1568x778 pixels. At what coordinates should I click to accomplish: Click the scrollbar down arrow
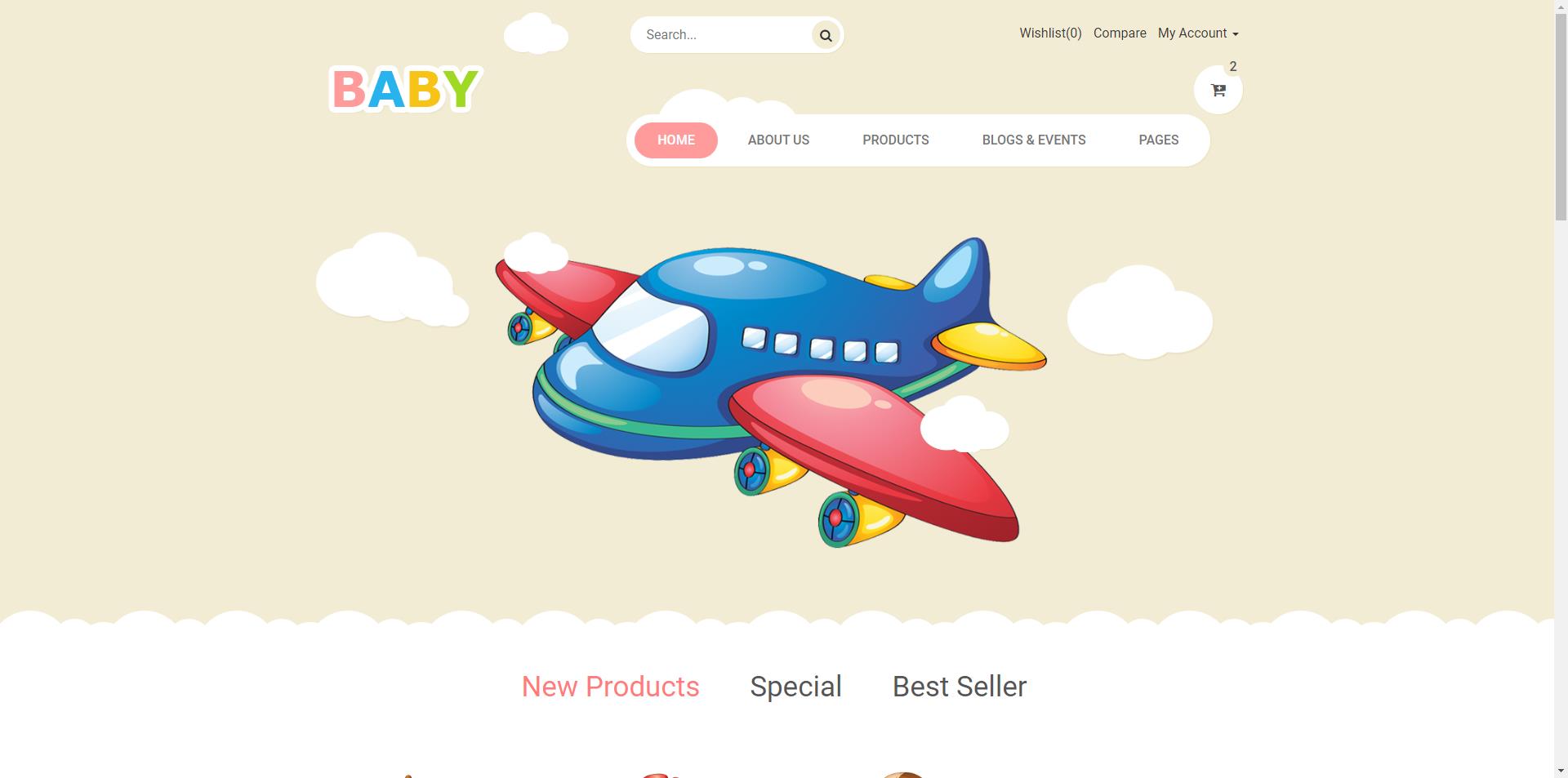pyautogui.click(x=1561, y=771)
